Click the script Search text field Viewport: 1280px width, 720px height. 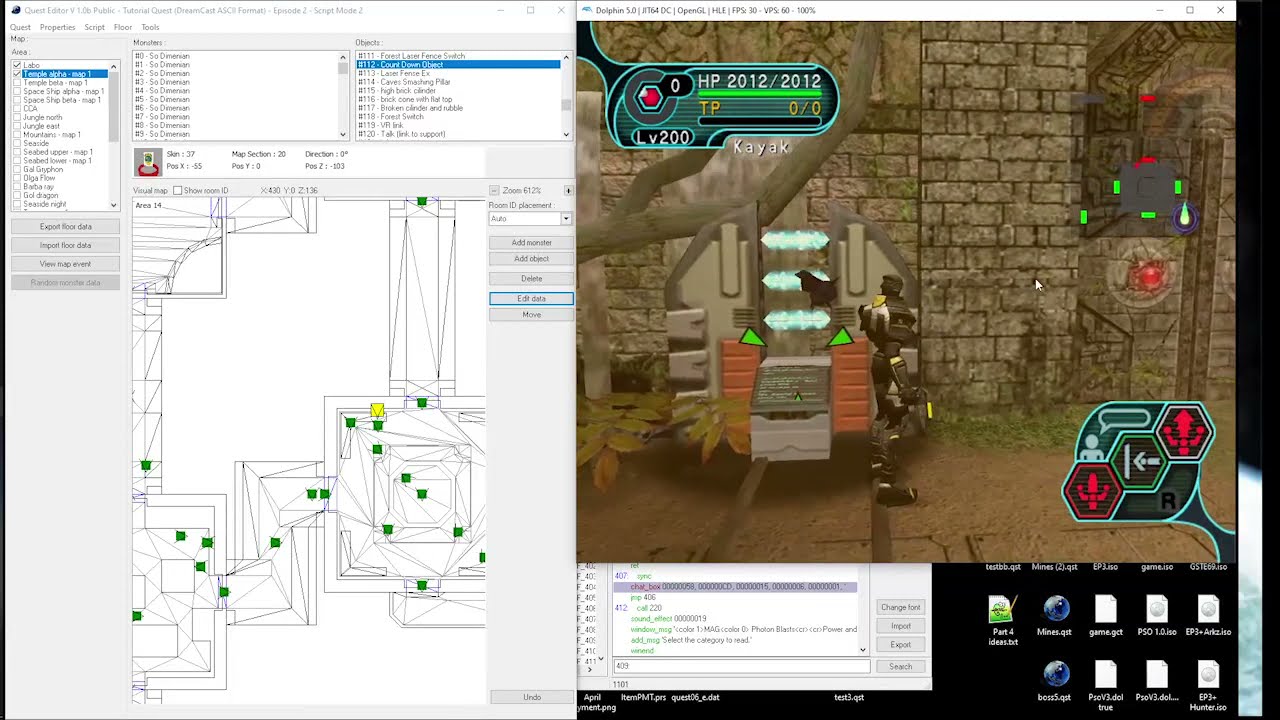click(x=742, y=666)
